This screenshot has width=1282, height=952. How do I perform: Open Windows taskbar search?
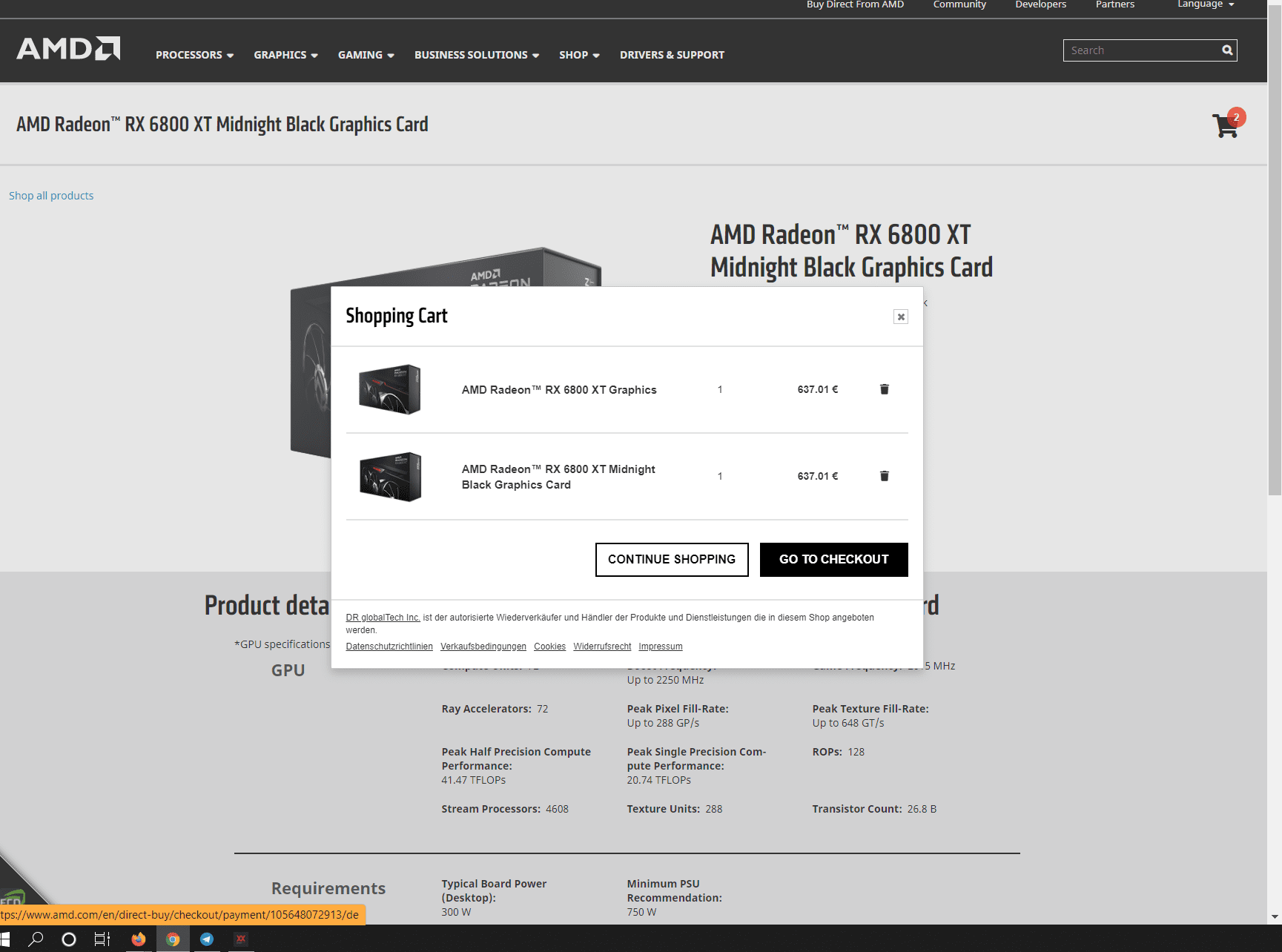[x=36, y=939]
